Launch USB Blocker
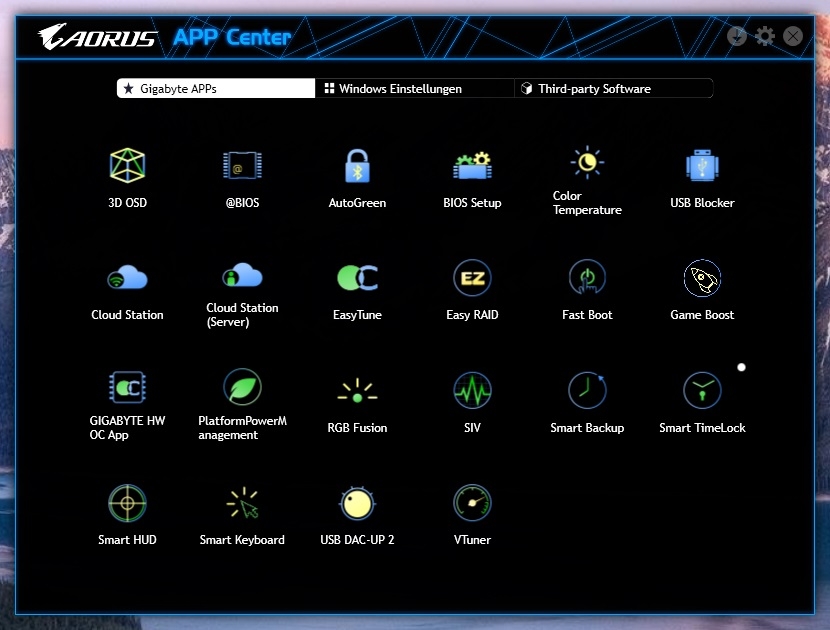 pyautogui.click(x=702, y=166)
